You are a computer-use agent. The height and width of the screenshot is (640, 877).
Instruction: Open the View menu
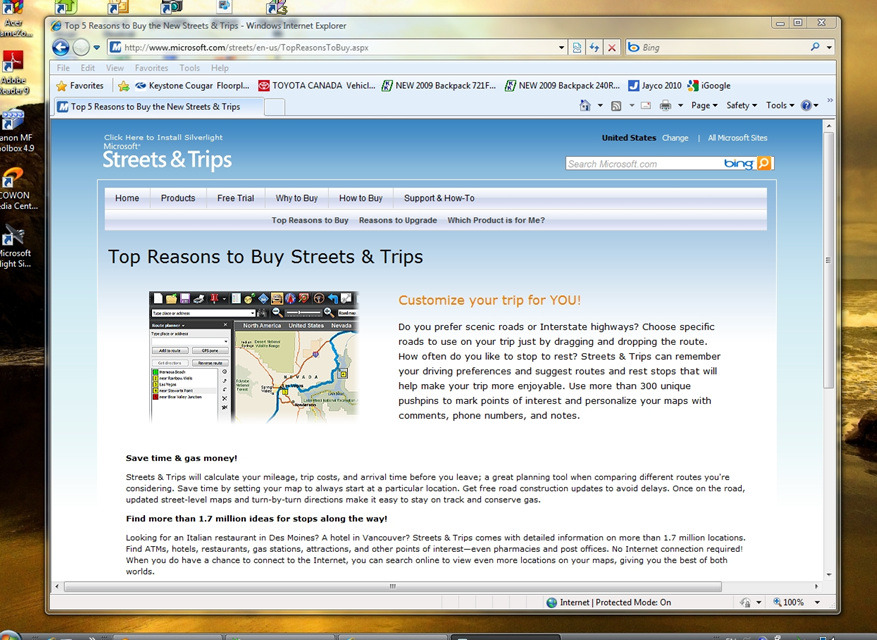pyautogui.click(x=115, y=68)
